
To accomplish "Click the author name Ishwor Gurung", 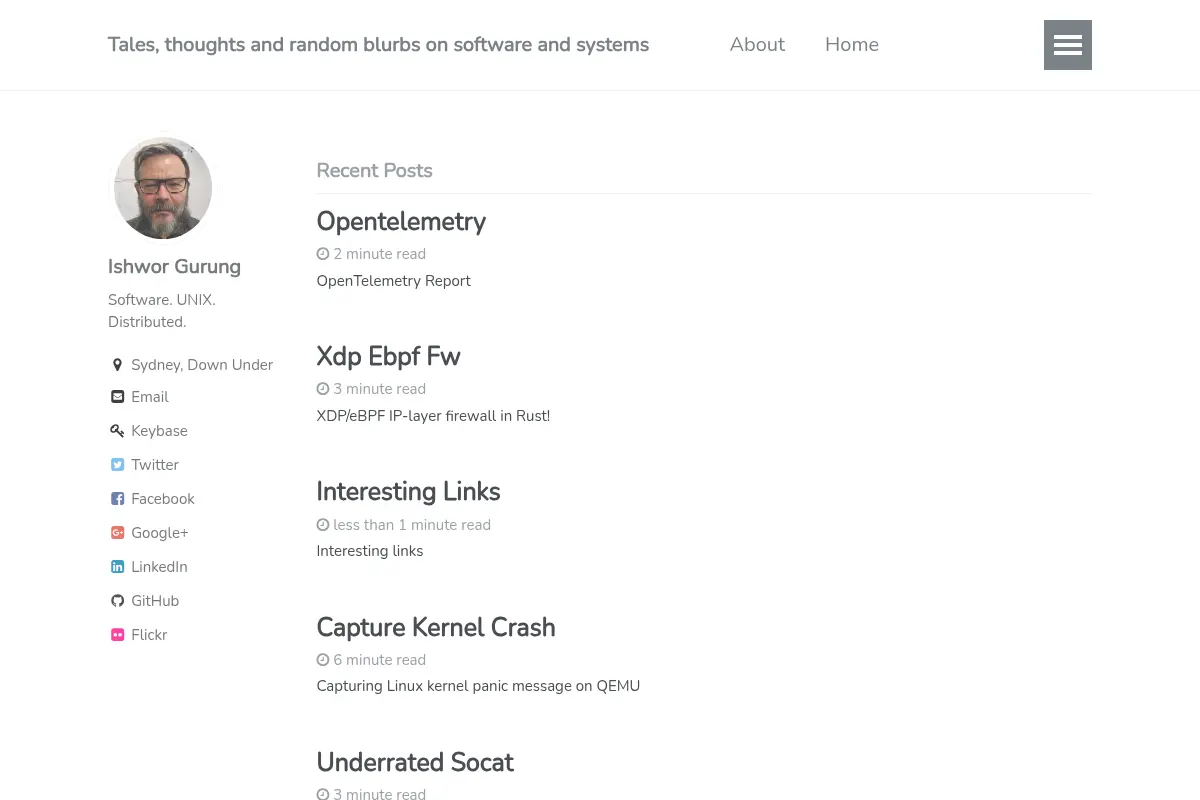I will coord(174,267).
